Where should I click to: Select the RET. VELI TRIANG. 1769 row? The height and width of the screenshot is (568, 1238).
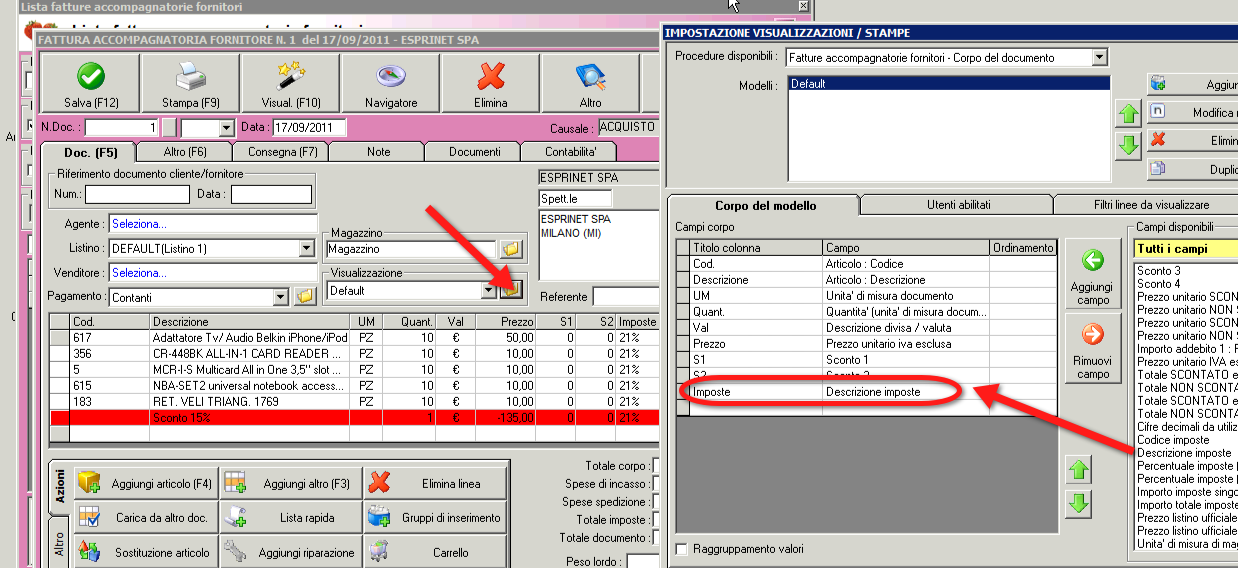click(x=355, y=401)
